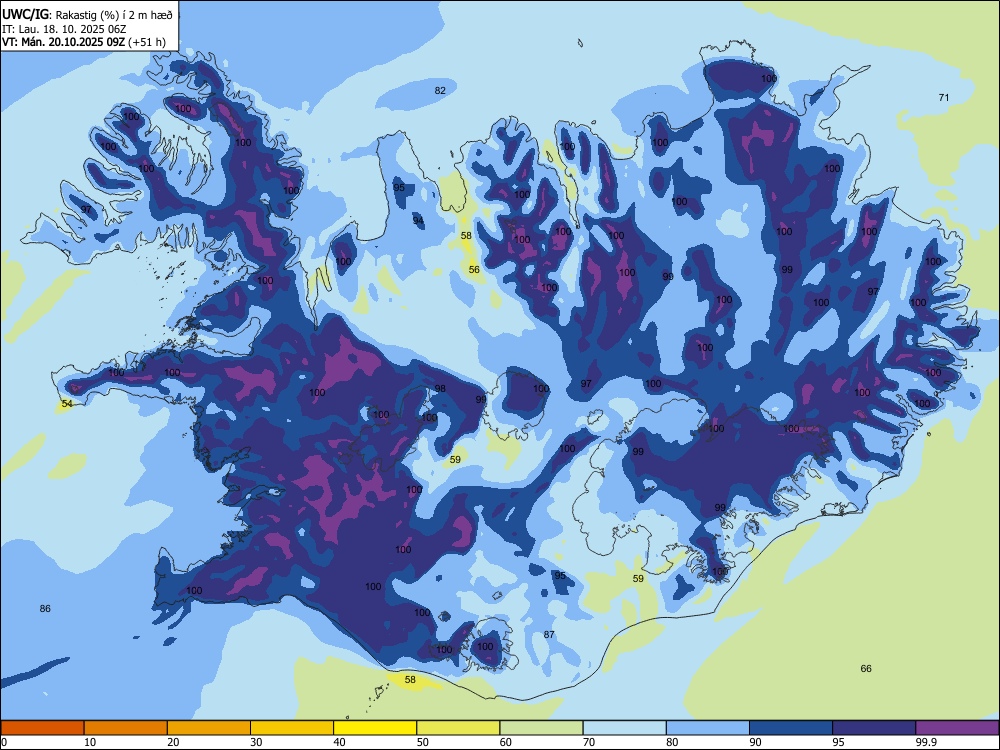Pick the pale yellow 50–60 legend swatch
1000x750 pixels.
459,728
